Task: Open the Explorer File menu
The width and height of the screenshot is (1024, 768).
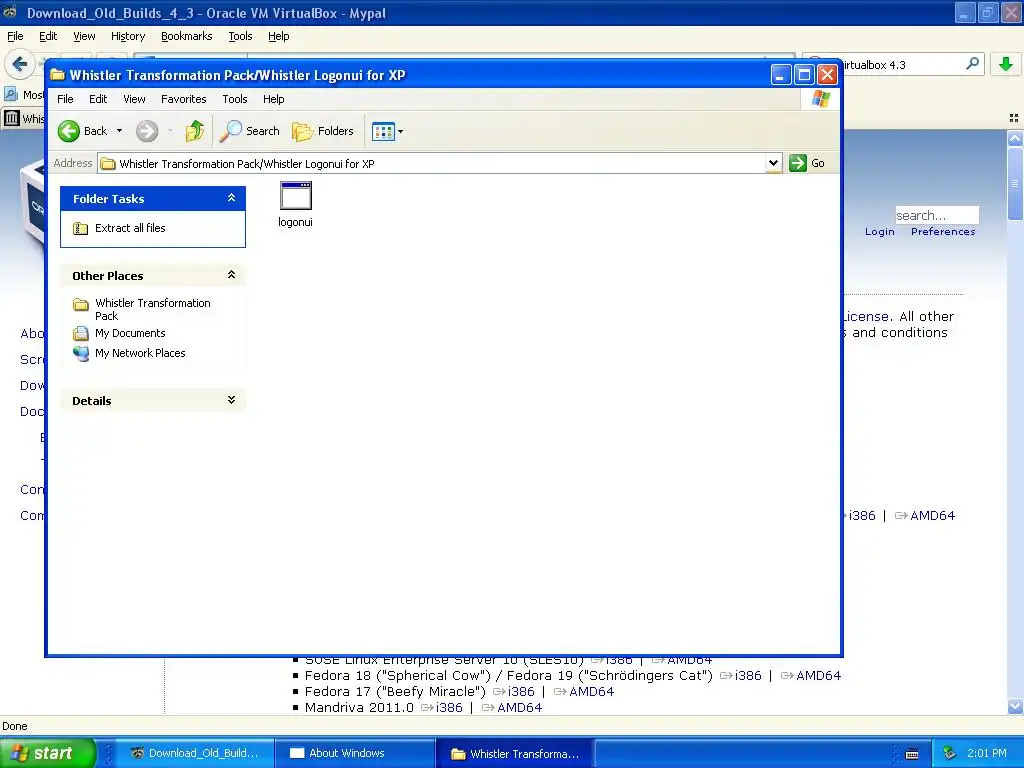Action: pos(65,99)
